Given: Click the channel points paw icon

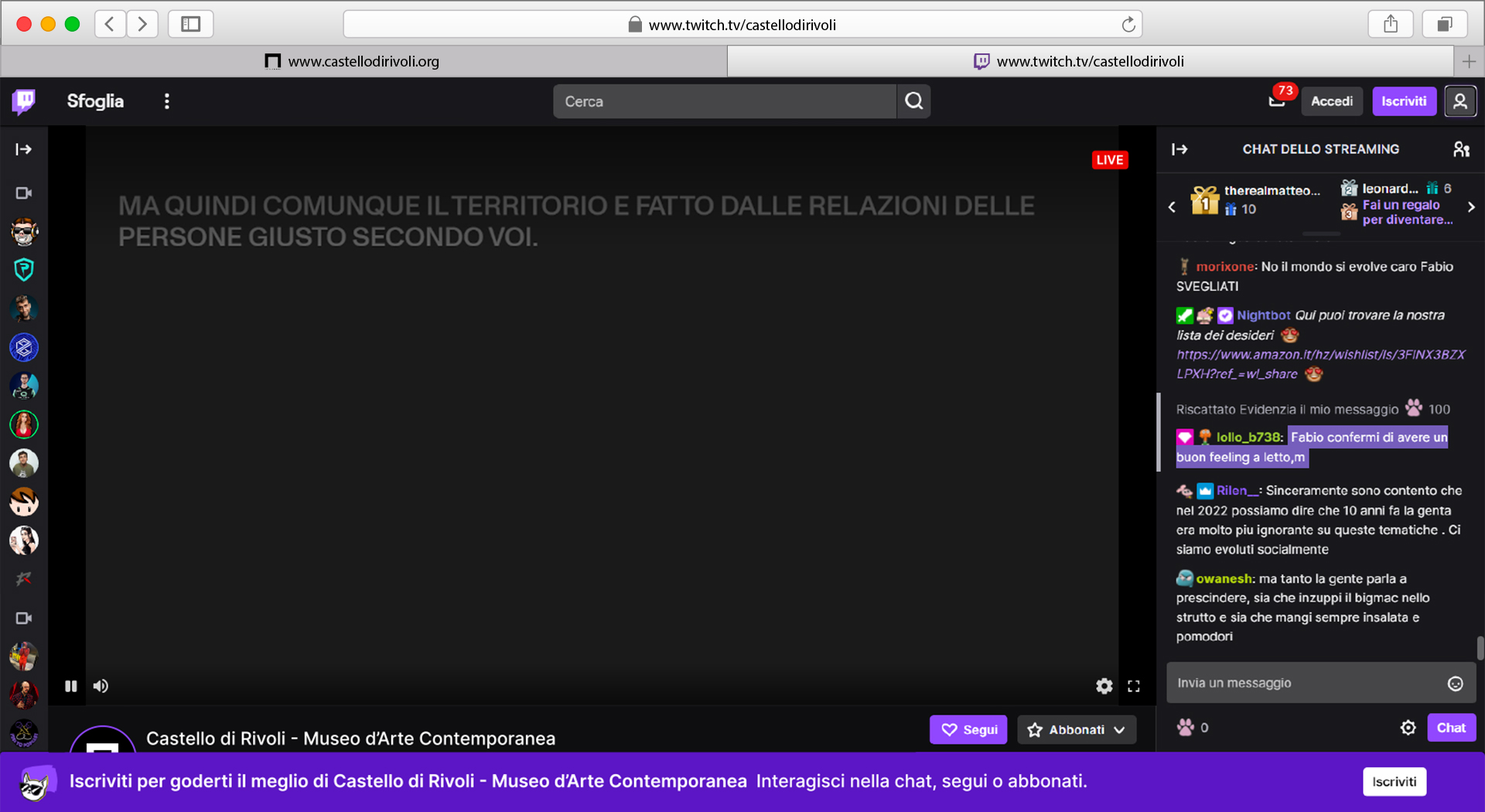Looking at the screenshot, I should [1186, 728].
